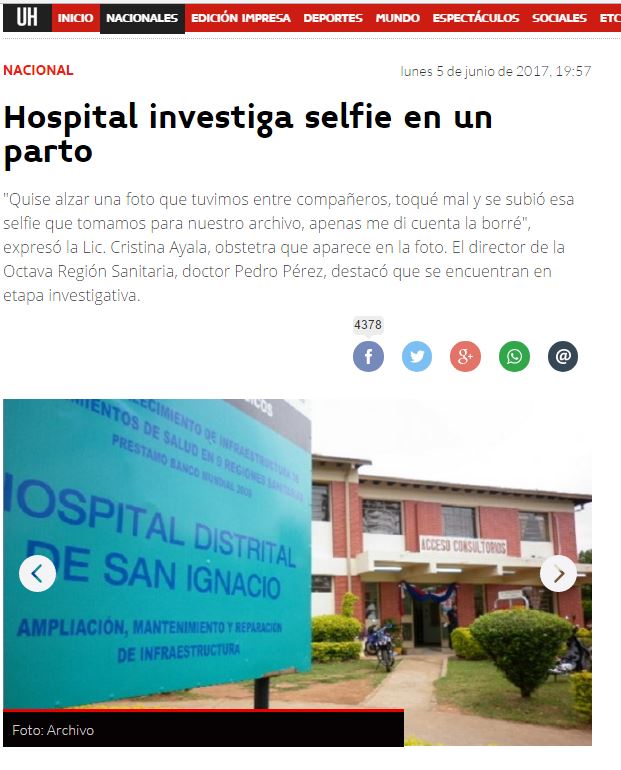Navigate to Mundo section

coord(397,18)
